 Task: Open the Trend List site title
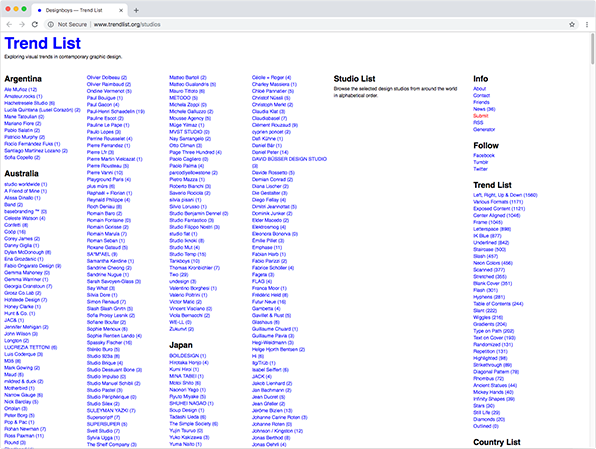pos(43,43)
